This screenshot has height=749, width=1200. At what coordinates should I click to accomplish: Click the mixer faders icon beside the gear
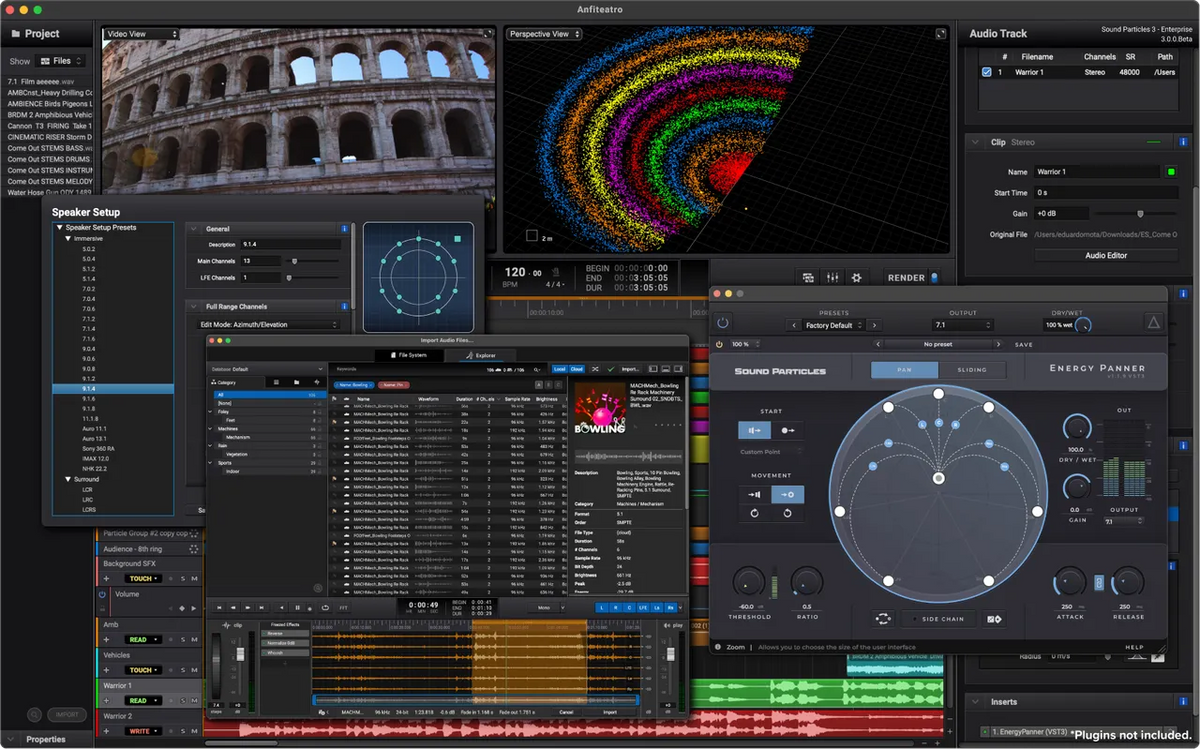coord(832,277)
